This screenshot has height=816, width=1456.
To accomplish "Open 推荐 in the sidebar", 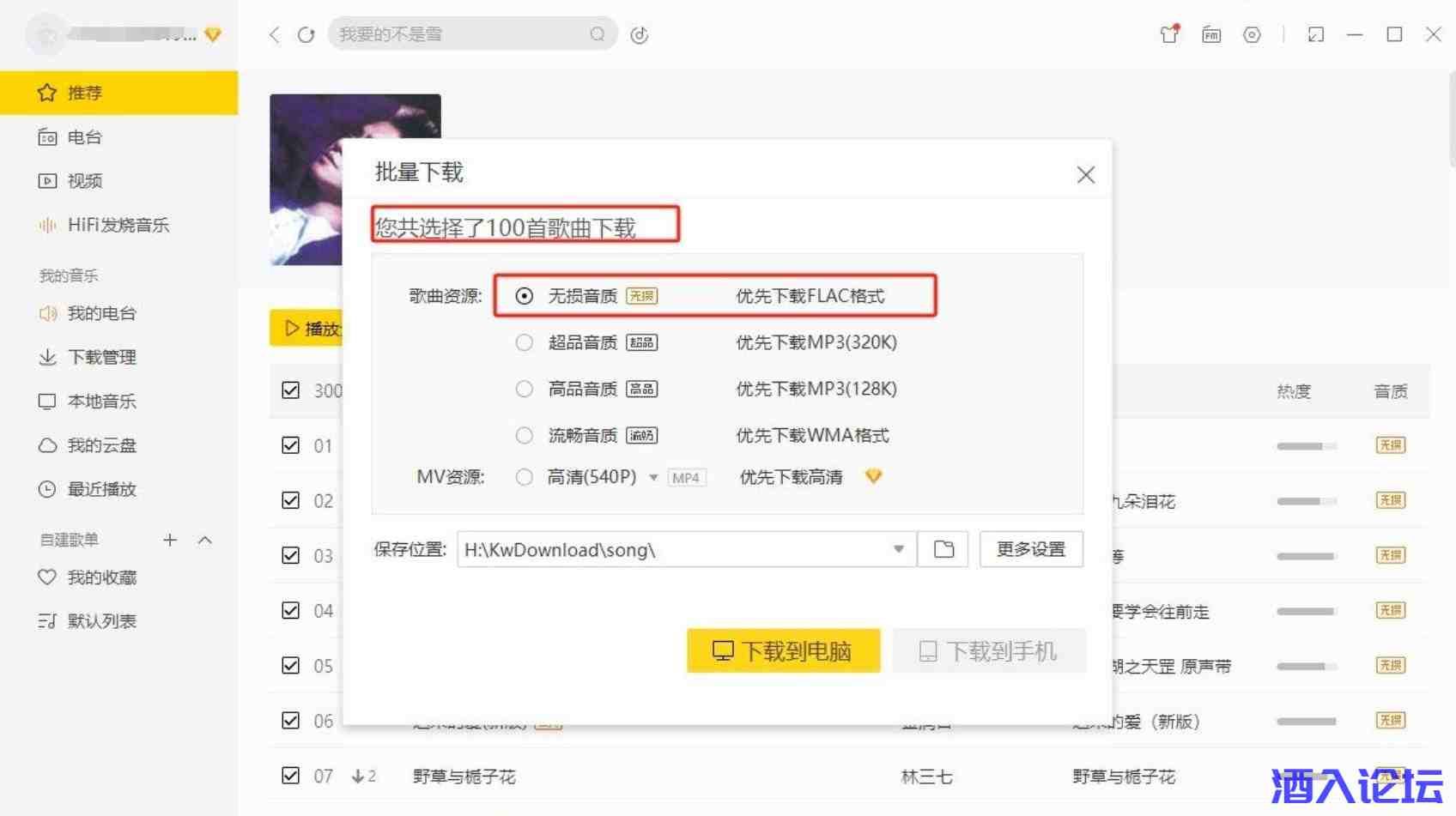I will (x=118, y=93).
